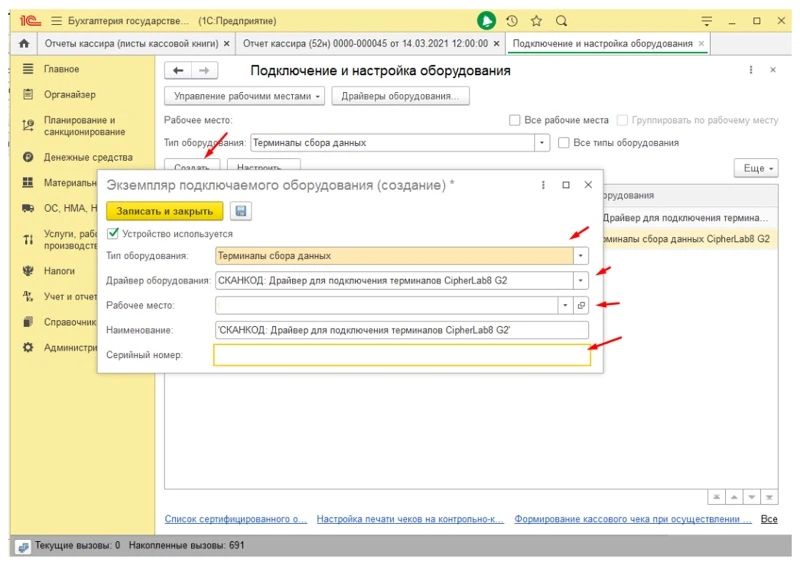This screenshot has width=800, height=568.
Task: Expand the Драйвер оборудования dropdown
Action: [x=581, y=280]
